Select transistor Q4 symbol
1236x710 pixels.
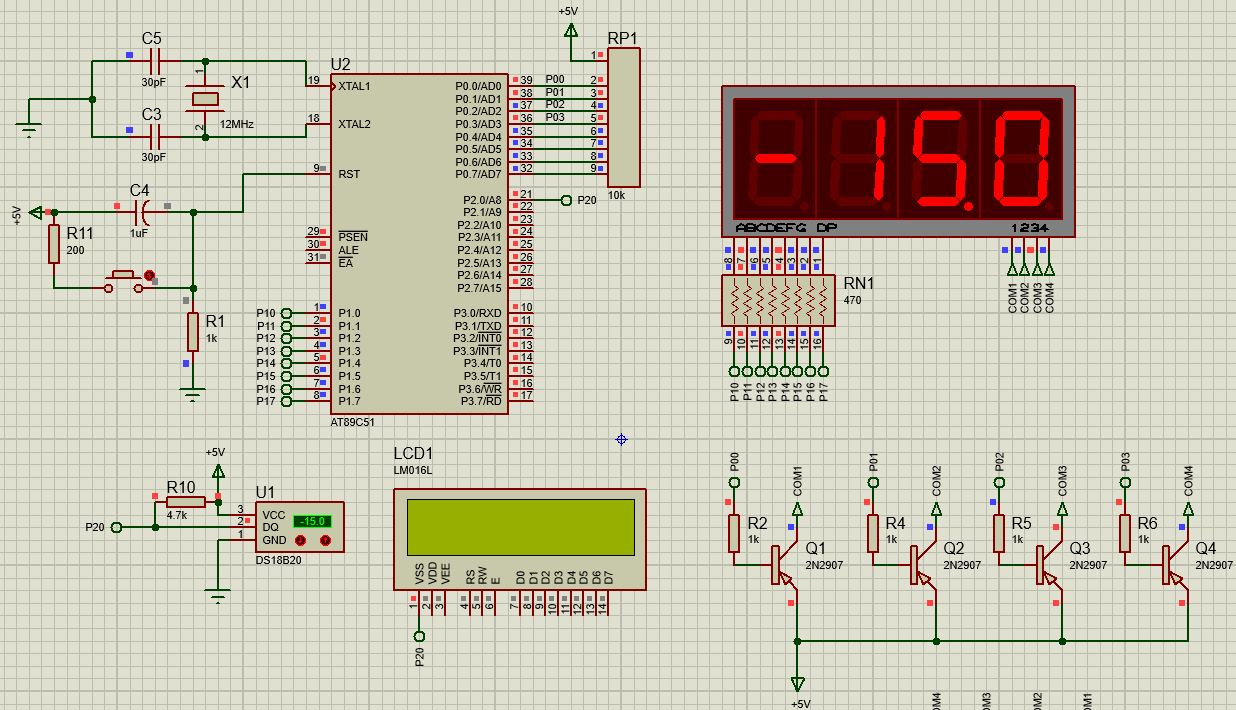pos(1174,565)
